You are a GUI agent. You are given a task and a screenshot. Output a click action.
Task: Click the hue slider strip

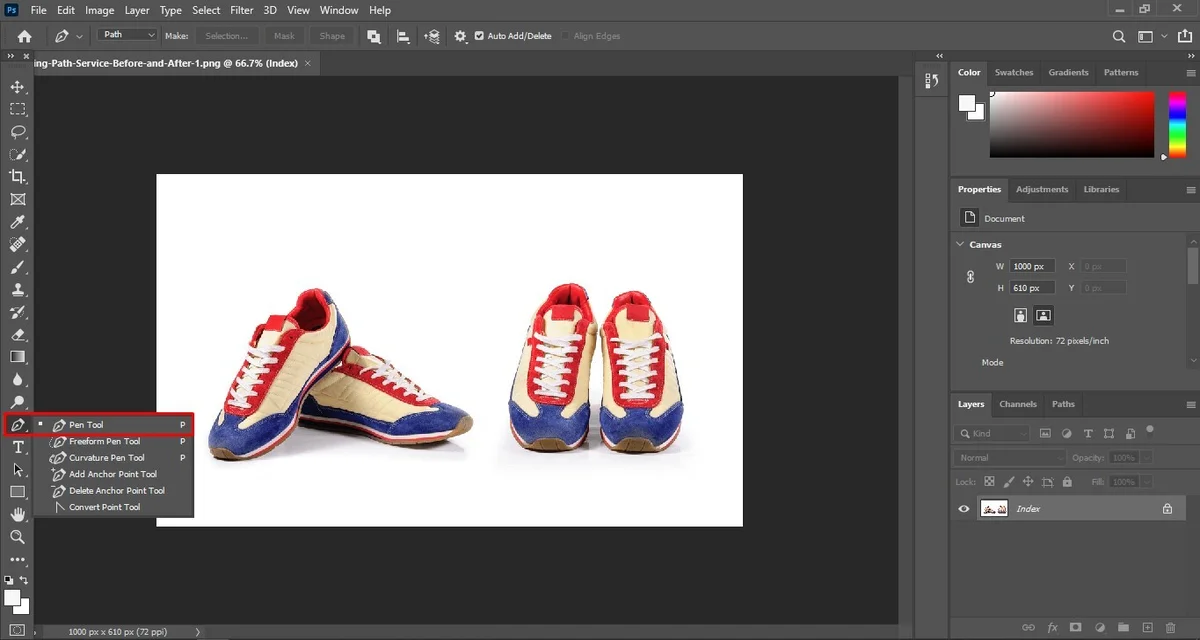(x=1176, y=124)
